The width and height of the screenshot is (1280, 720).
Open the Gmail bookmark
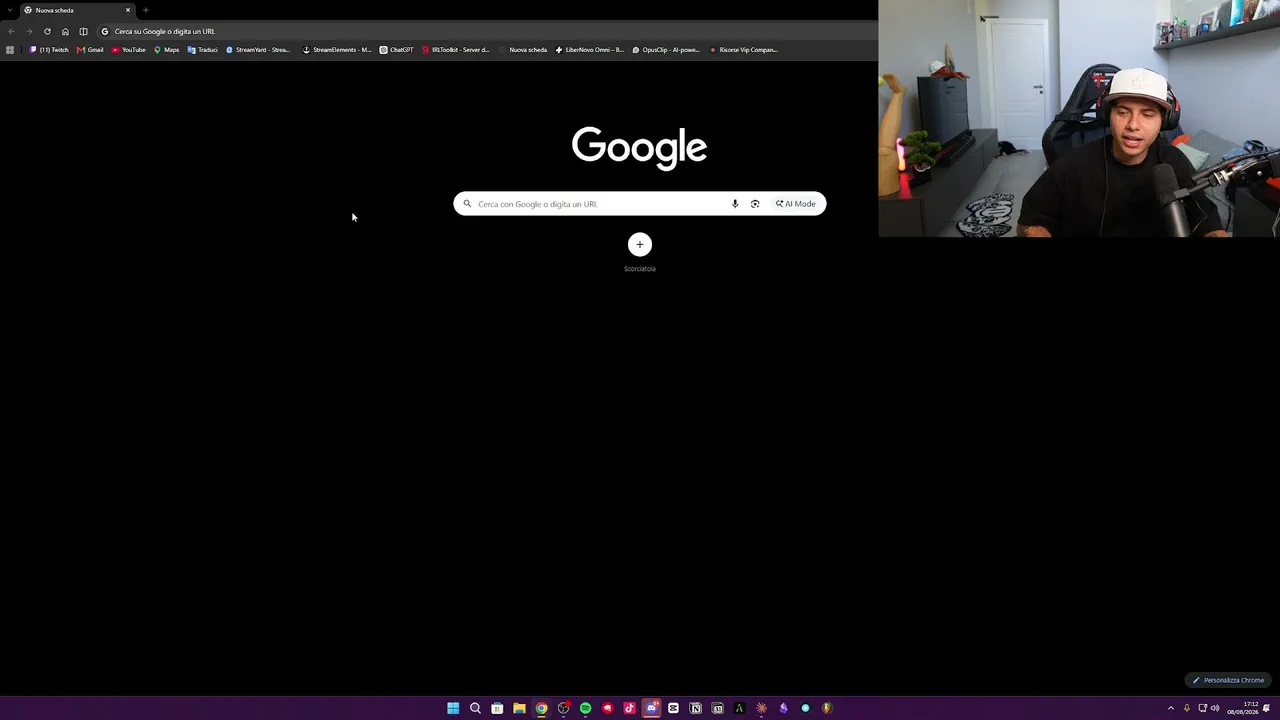click(90, 50)
